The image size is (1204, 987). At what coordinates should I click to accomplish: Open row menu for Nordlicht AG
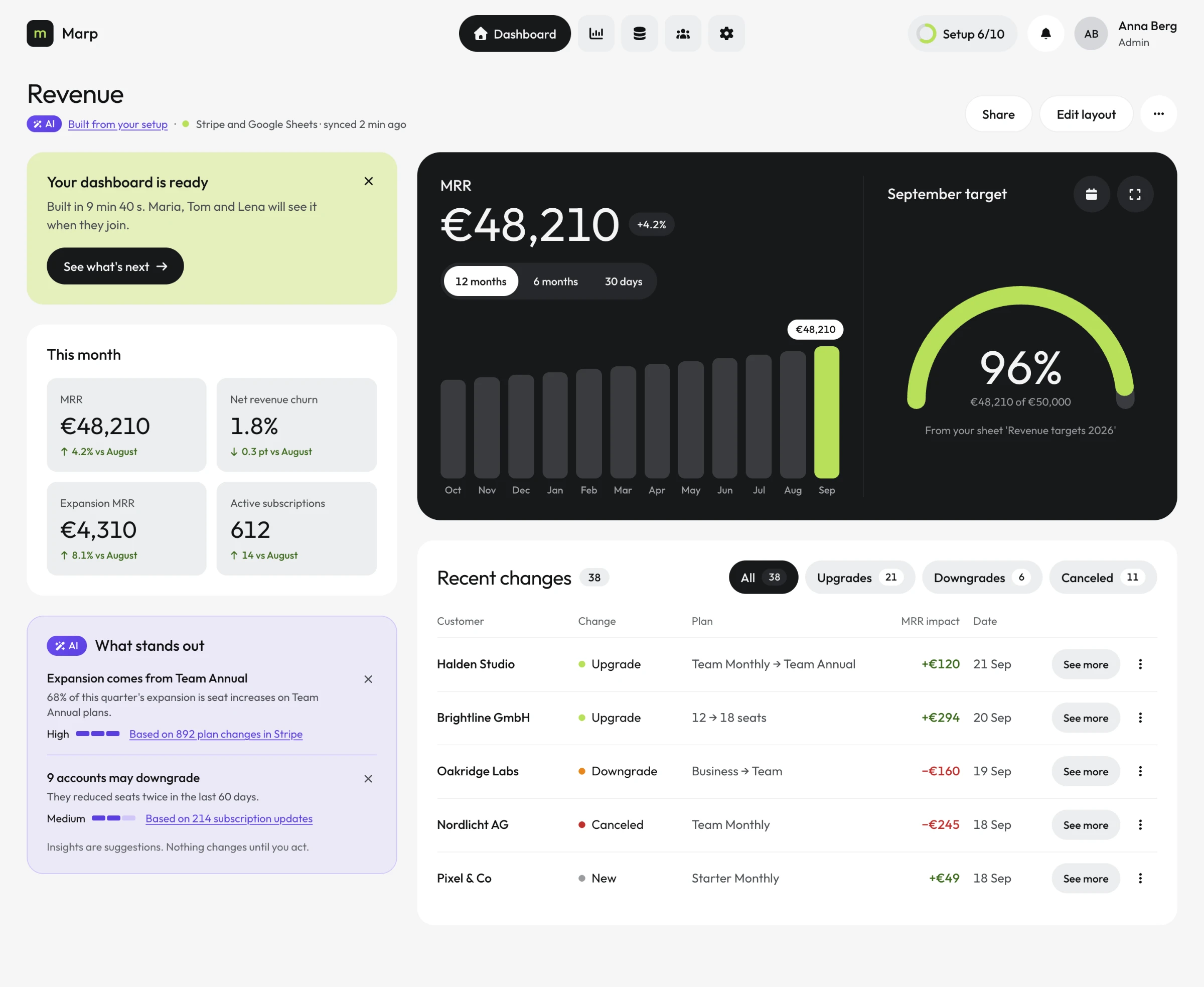tap(1140, 824)
